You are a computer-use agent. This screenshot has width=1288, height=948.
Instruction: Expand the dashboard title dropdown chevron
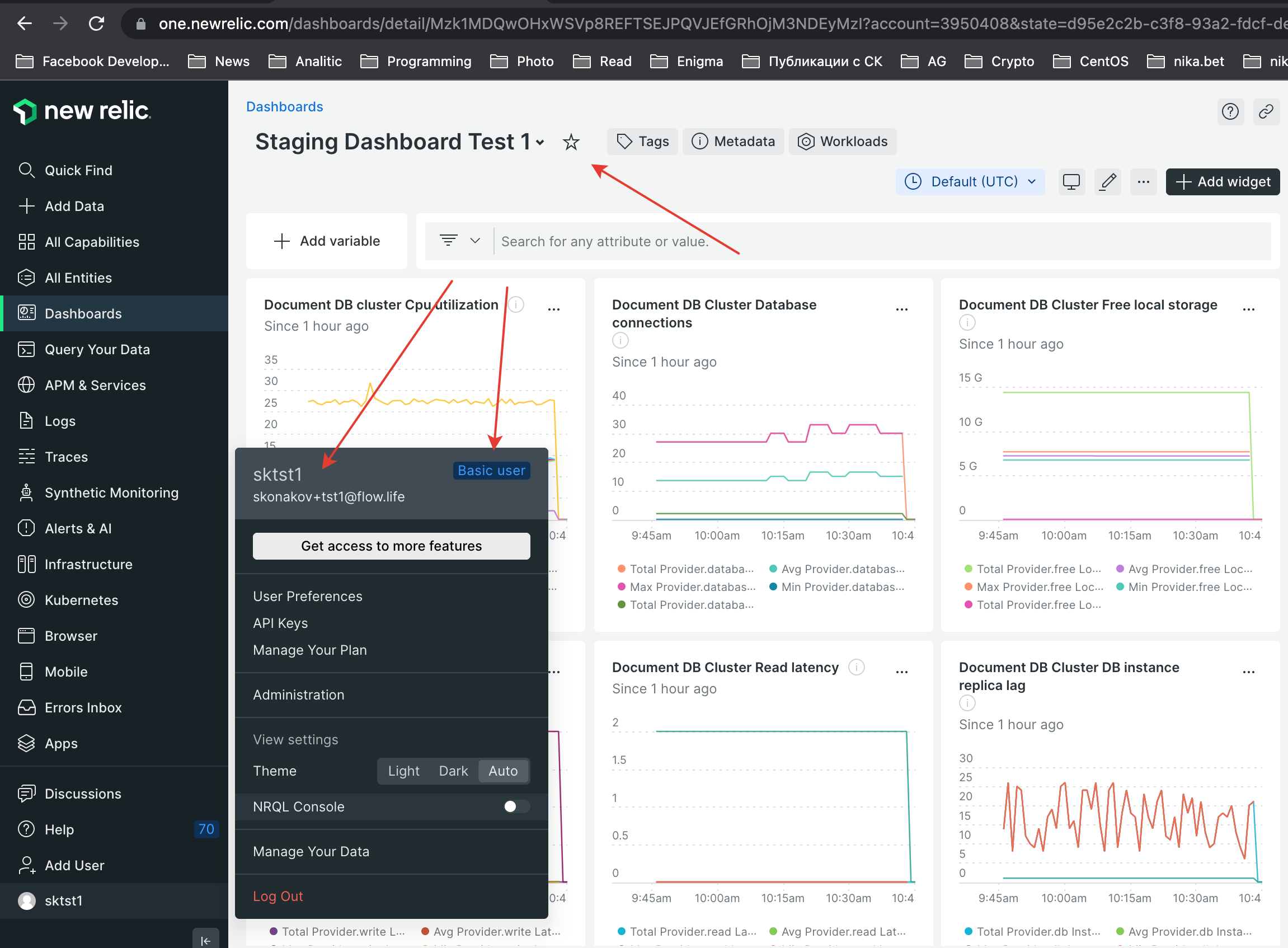pos(540,142)
